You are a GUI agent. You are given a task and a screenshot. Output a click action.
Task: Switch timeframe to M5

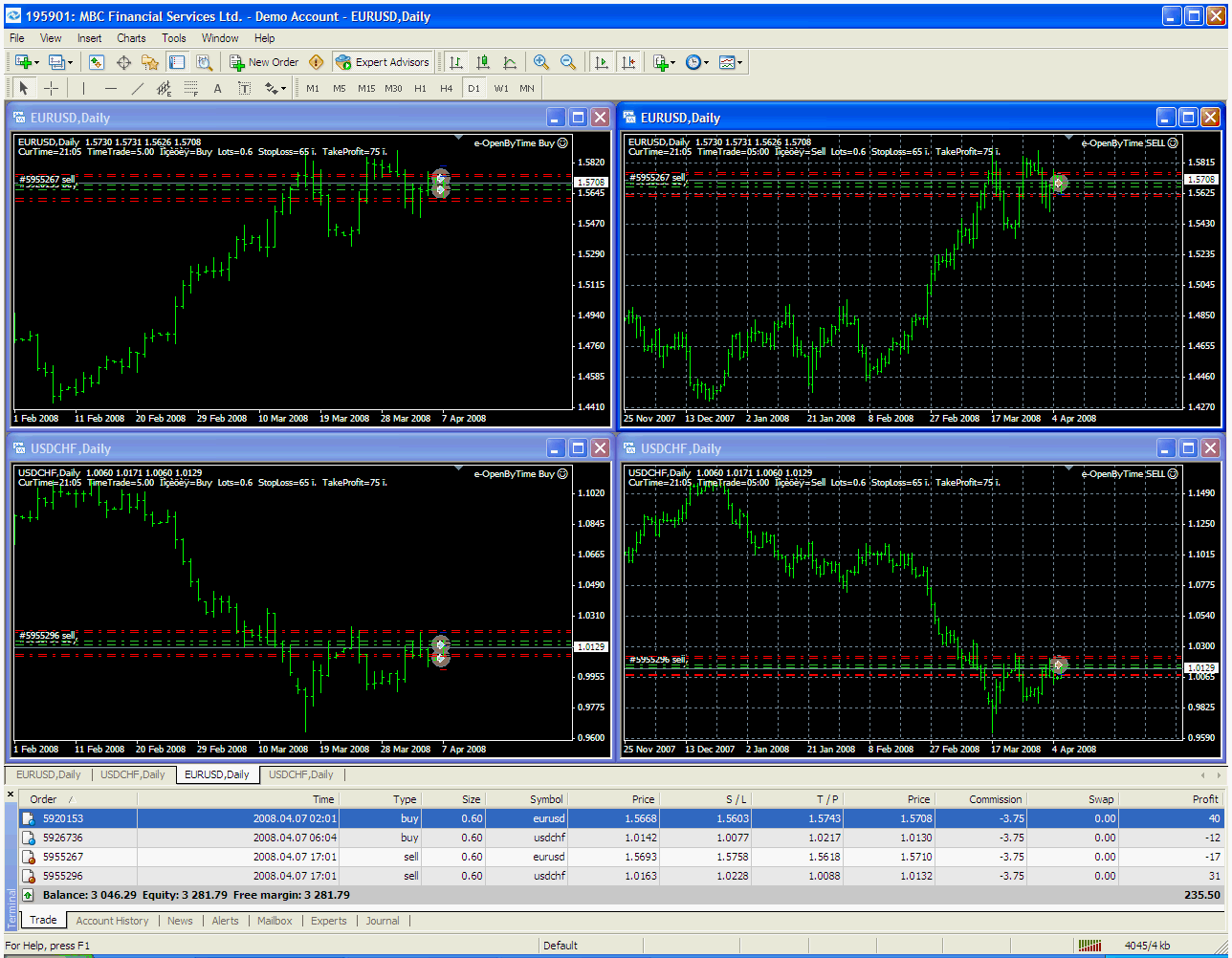(x=340, y=88)
